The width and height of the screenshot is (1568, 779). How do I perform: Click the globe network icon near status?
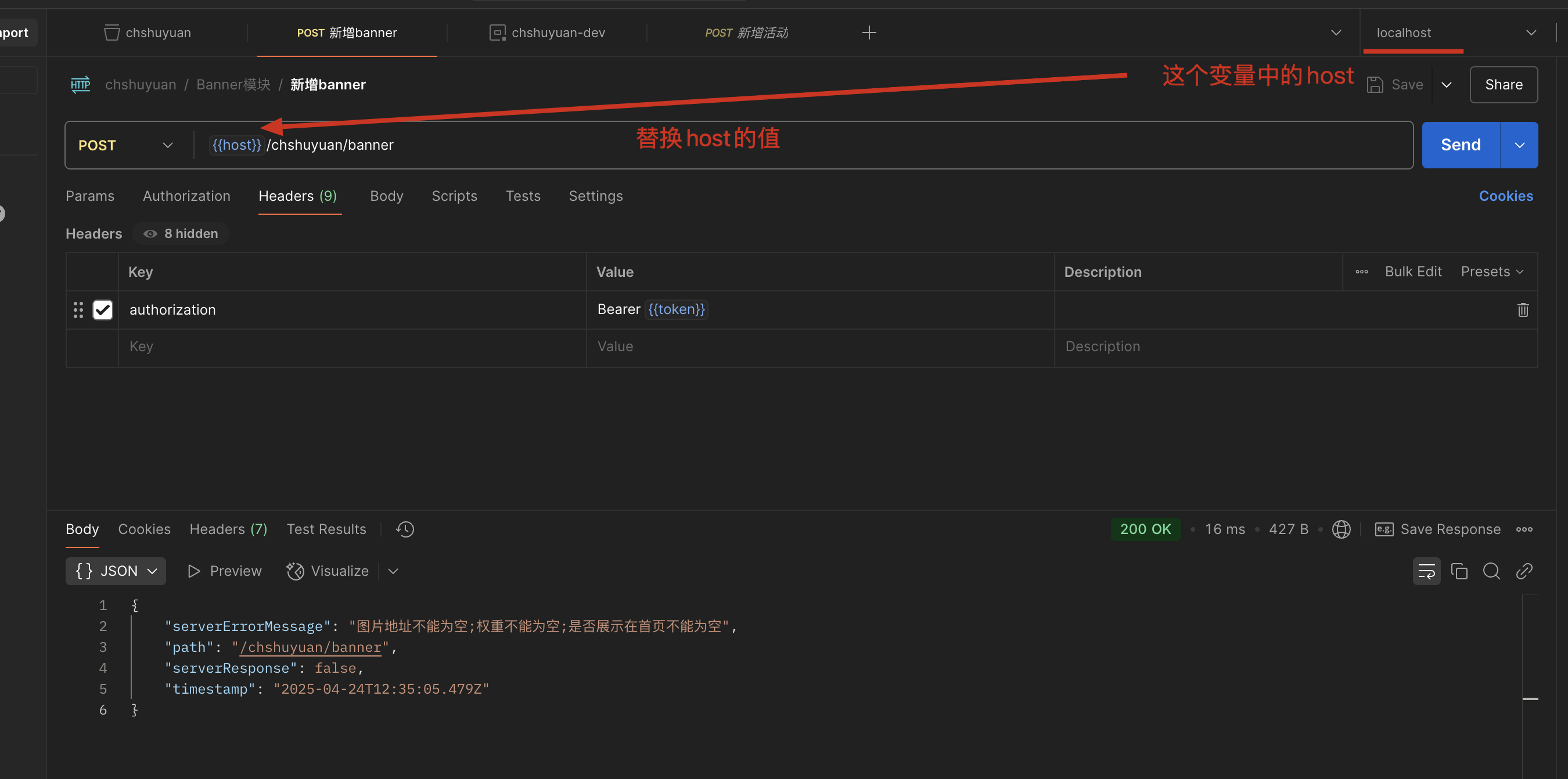pyautogui.click(x=1341, y=529)
